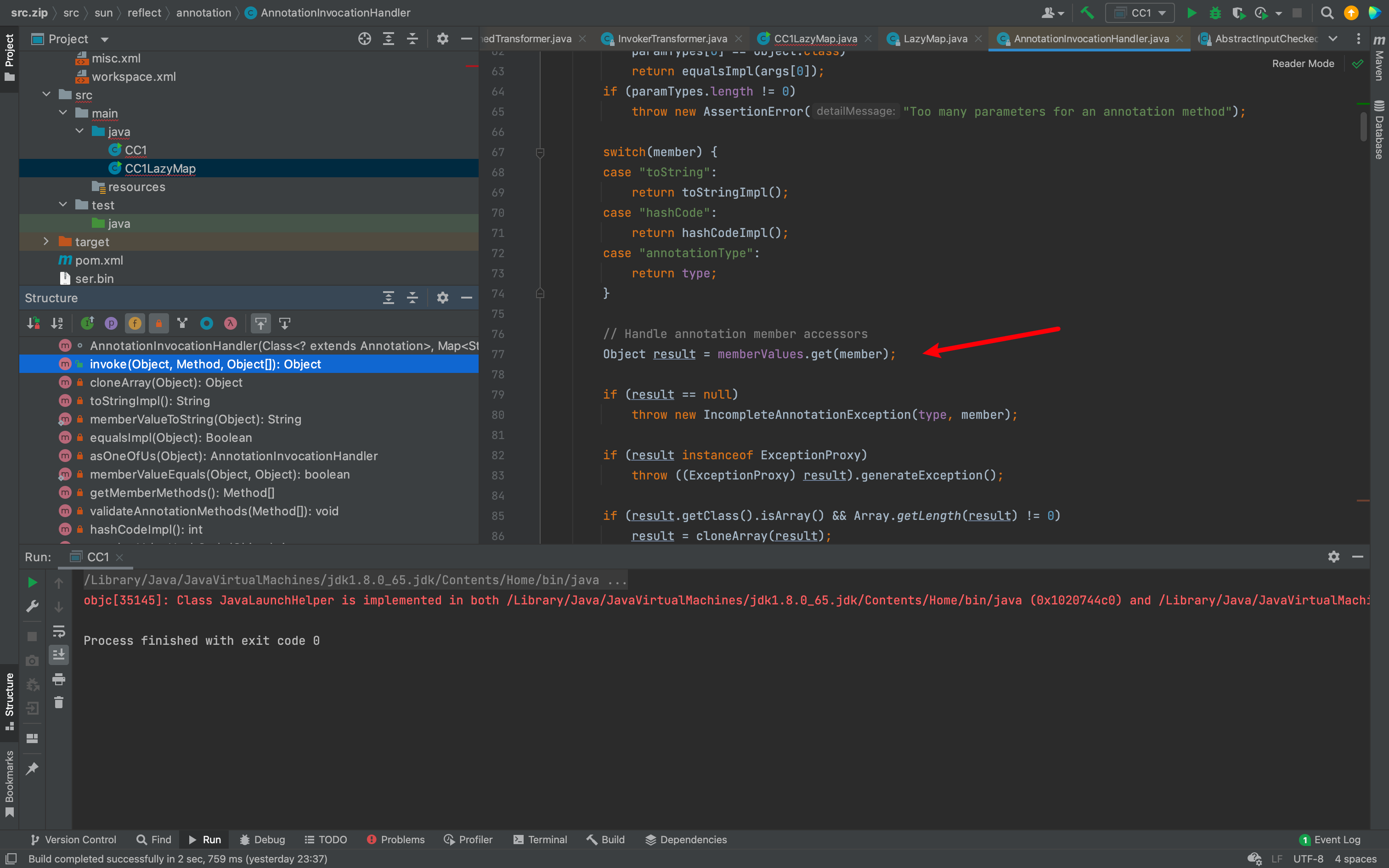Click the wrench icon in Run panel
The height and width of the screenshot is (868, 1389).
[x=33, y=606]
